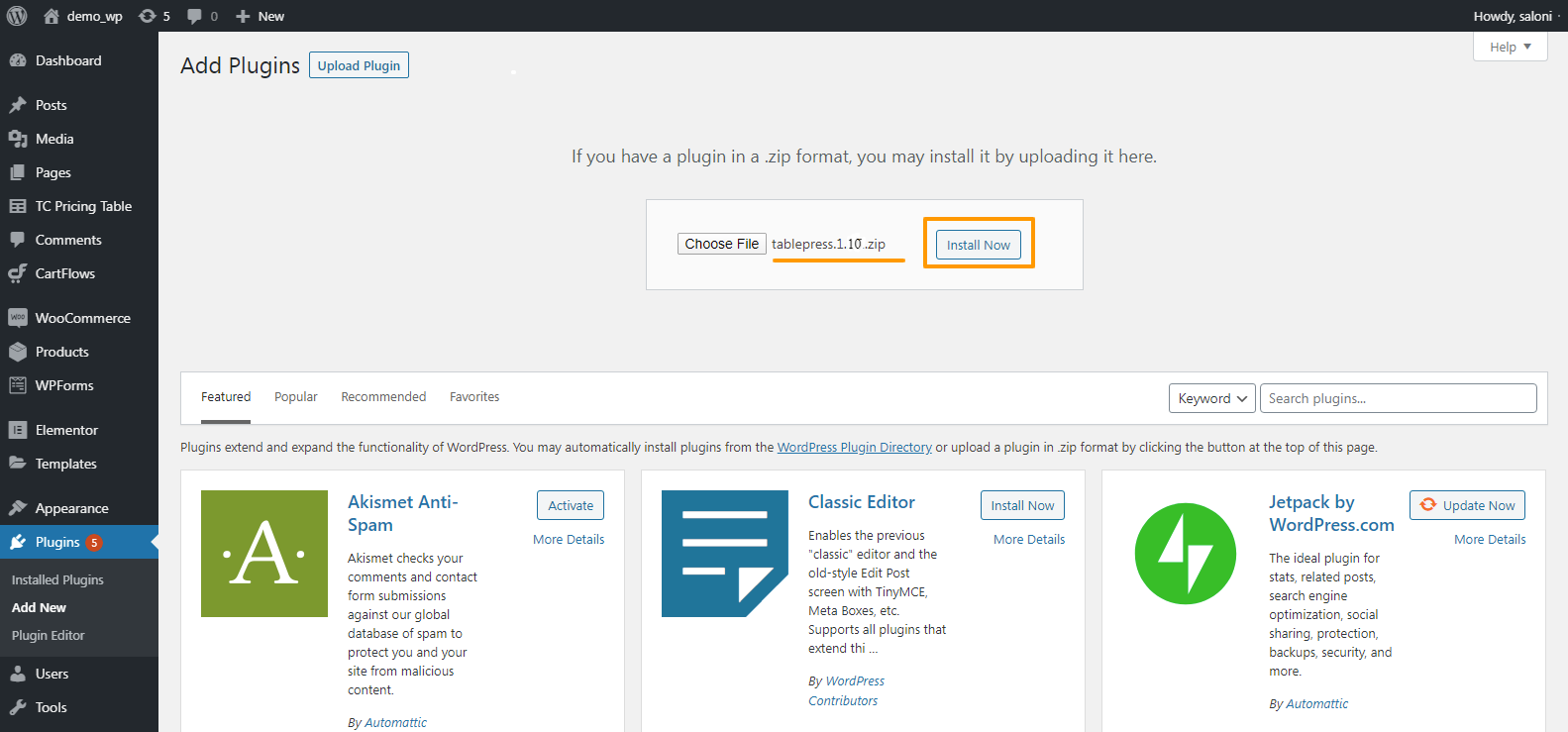Open More Details for Akismet

(x=569, y=540)
